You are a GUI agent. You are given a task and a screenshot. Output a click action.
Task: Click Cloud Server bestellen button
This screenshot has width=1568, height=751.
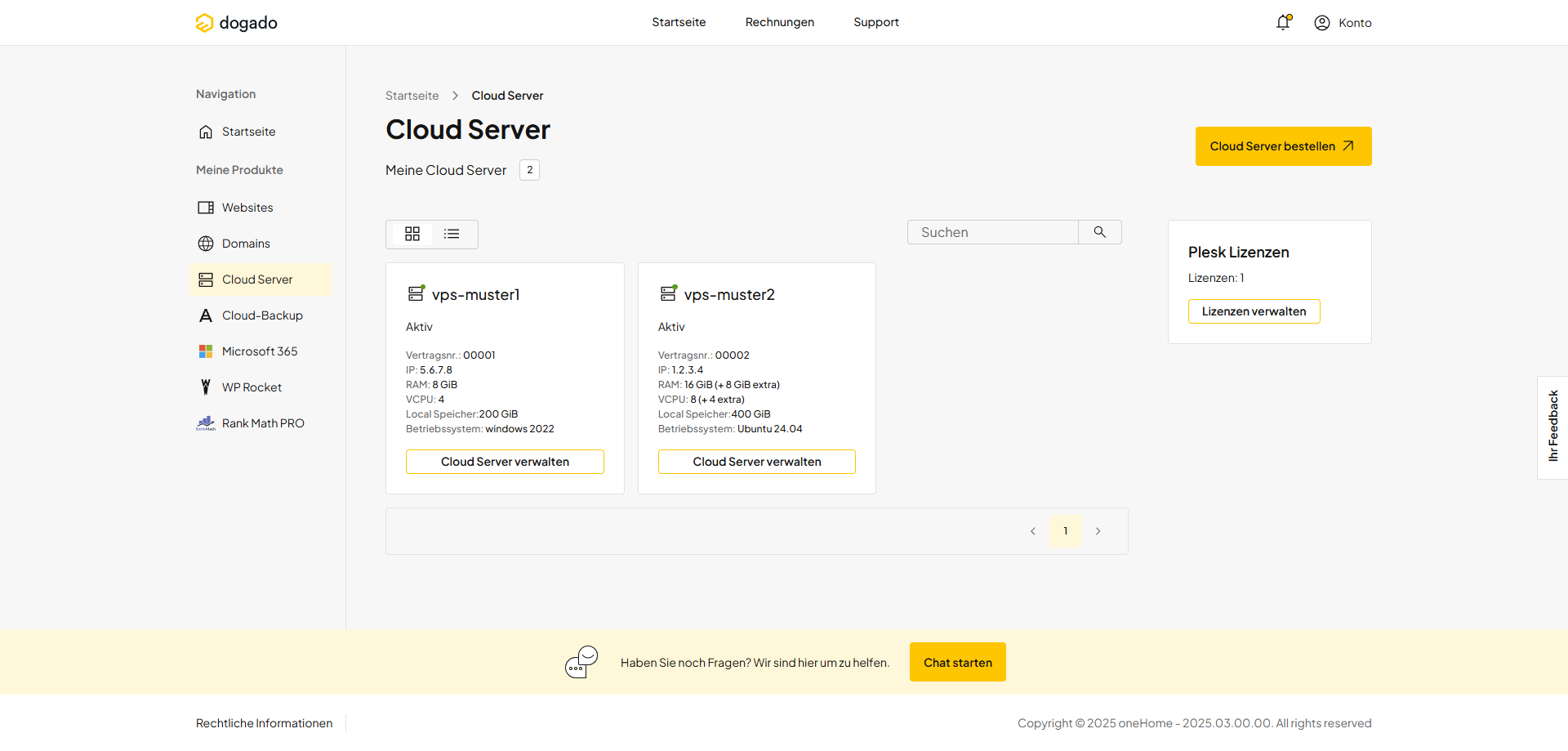(1283, 146)
